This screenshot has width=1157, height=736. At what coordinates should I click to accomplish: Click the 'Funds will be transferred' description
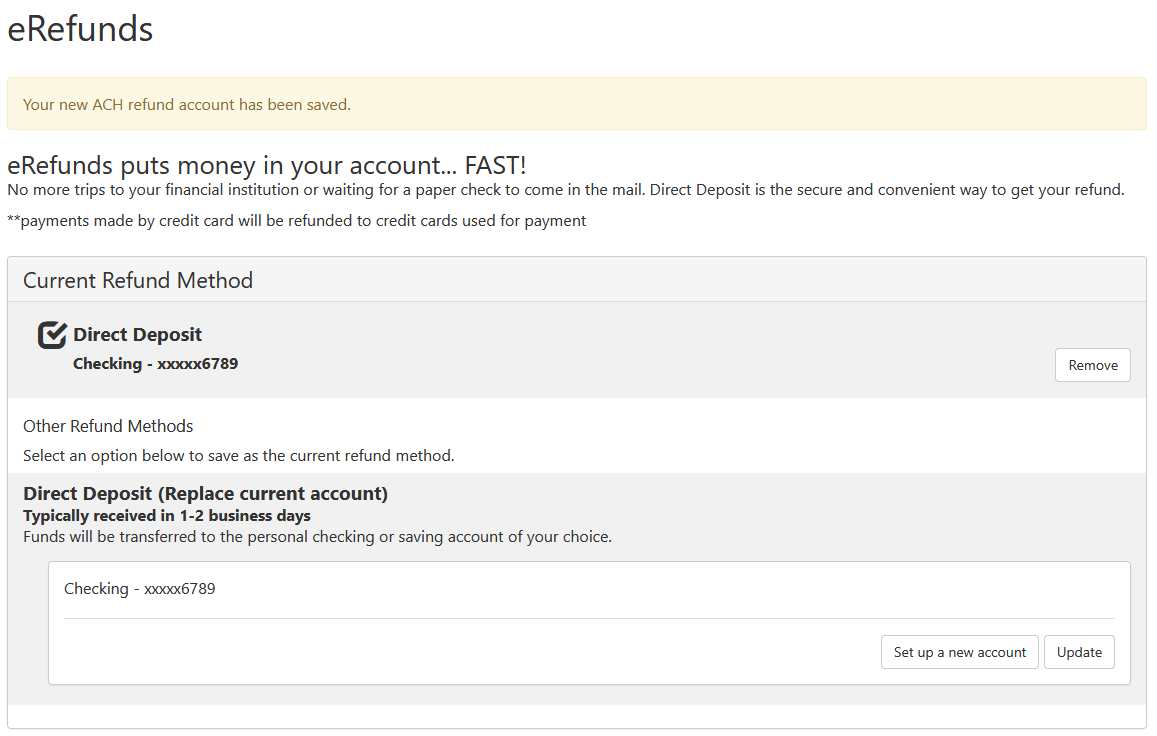[317, 537]
